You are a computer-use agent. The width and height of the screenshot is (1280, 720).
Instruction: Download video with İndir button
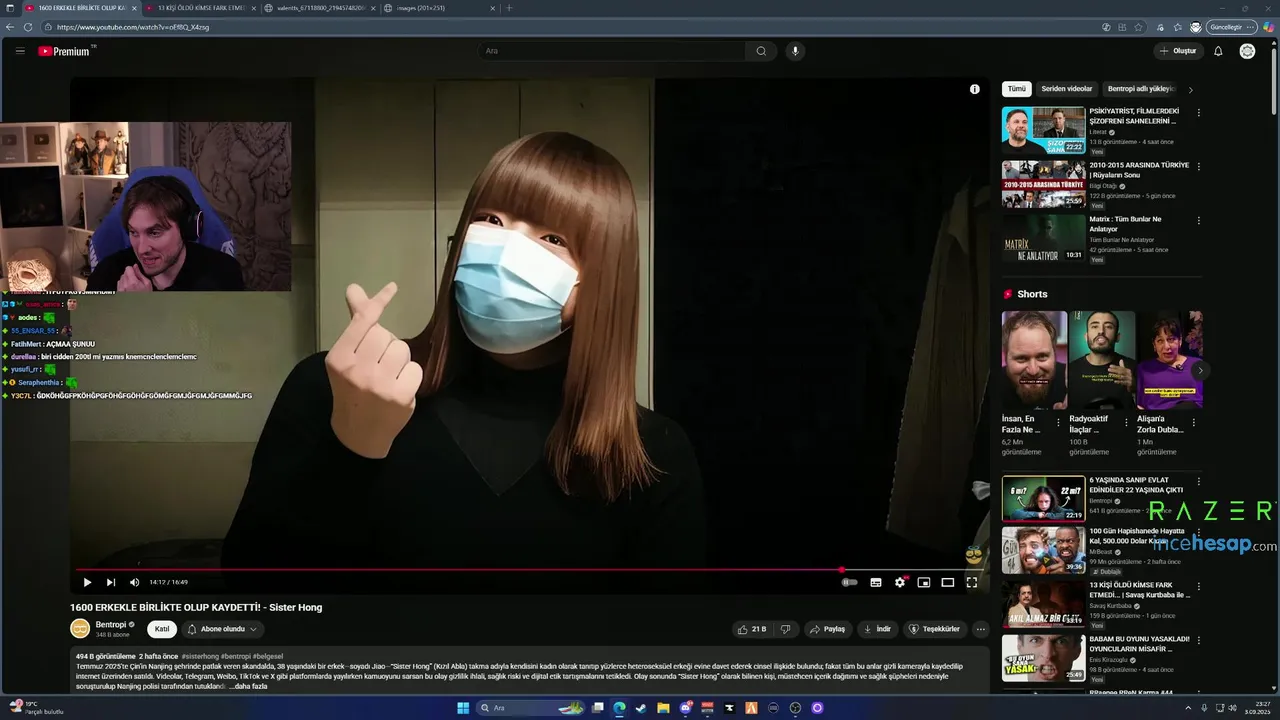pos(877,629)
